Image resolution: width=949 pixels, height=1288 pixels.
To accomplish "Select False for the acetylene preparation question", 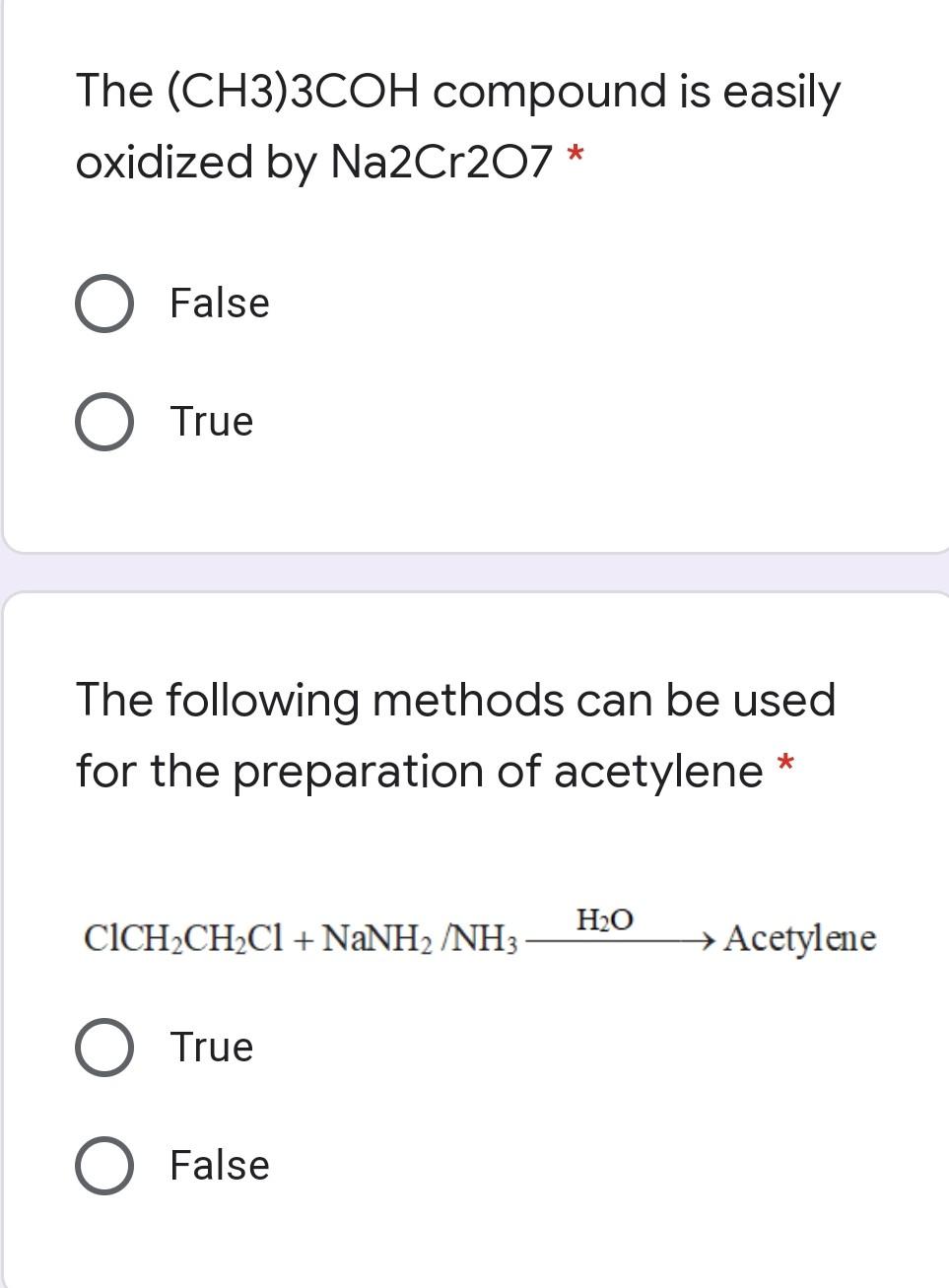I will click(103, 1165).
